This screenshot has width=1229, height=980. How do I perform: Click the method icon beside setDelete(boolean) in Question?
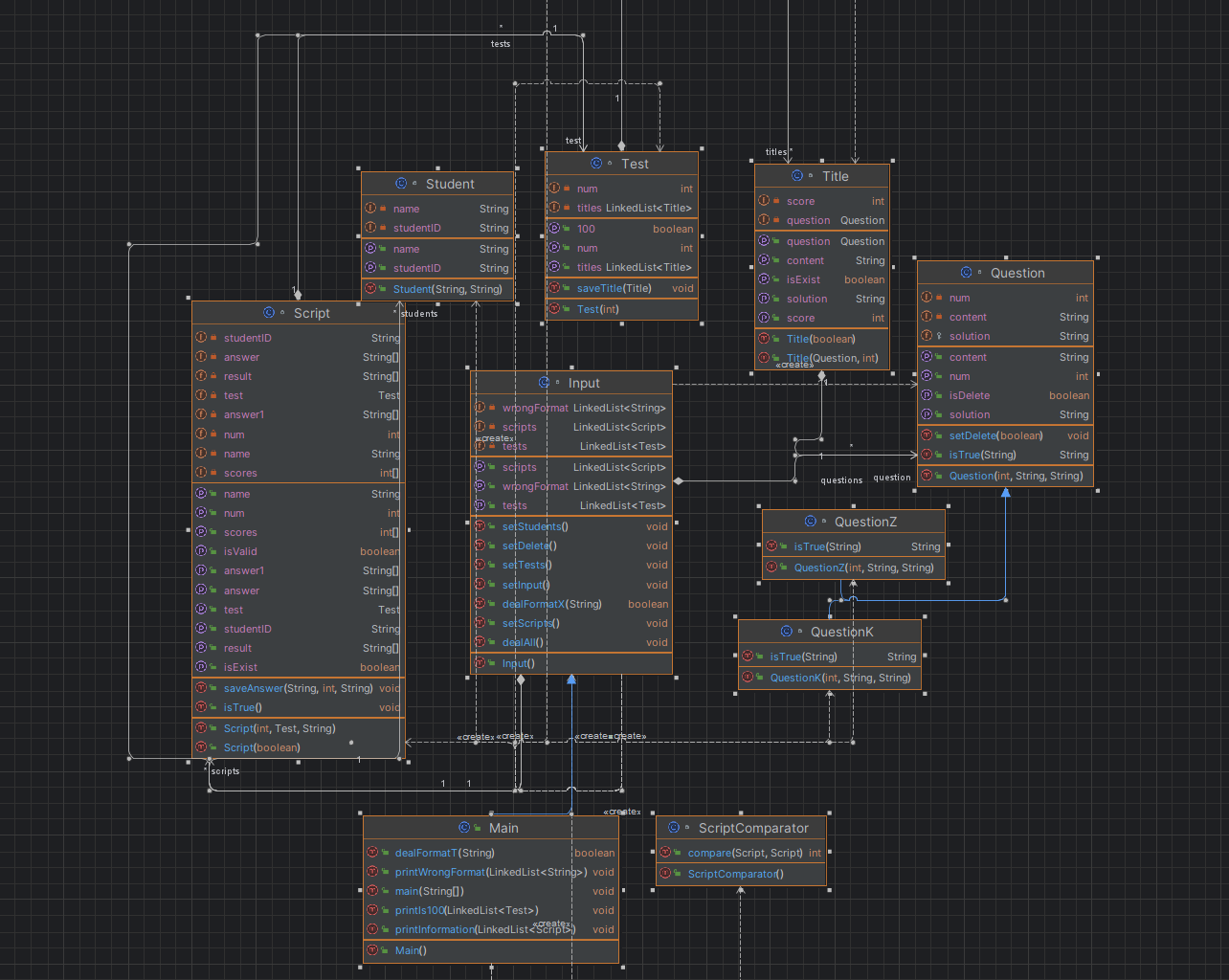point(926,435)
